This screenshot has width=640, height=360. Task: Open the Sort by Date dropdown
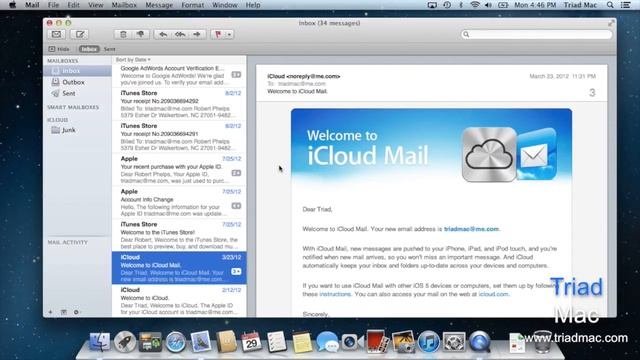pyautogui.click(x=133, y=60)
